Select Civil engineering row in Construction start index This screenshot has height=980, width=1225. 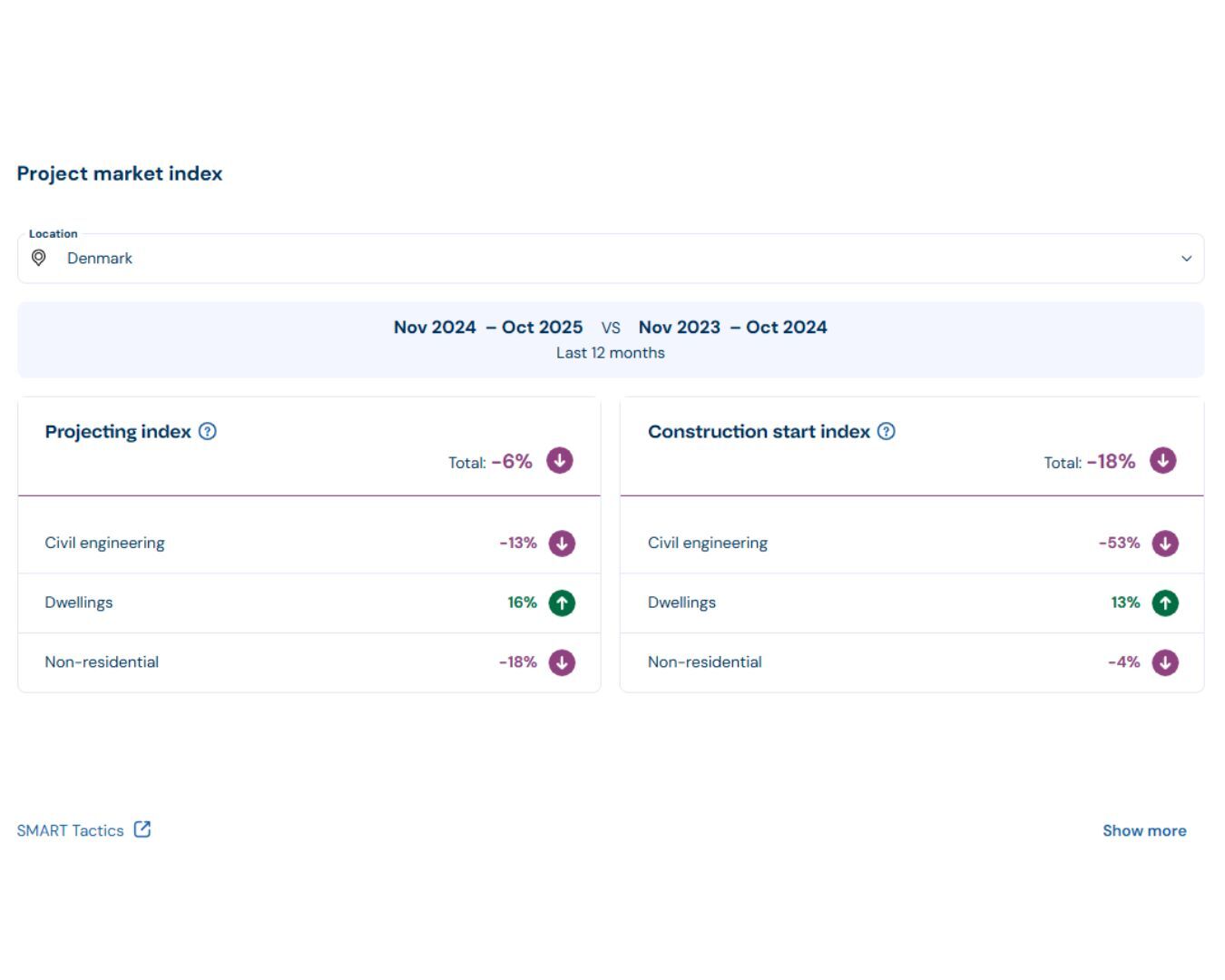click(911, 544)
